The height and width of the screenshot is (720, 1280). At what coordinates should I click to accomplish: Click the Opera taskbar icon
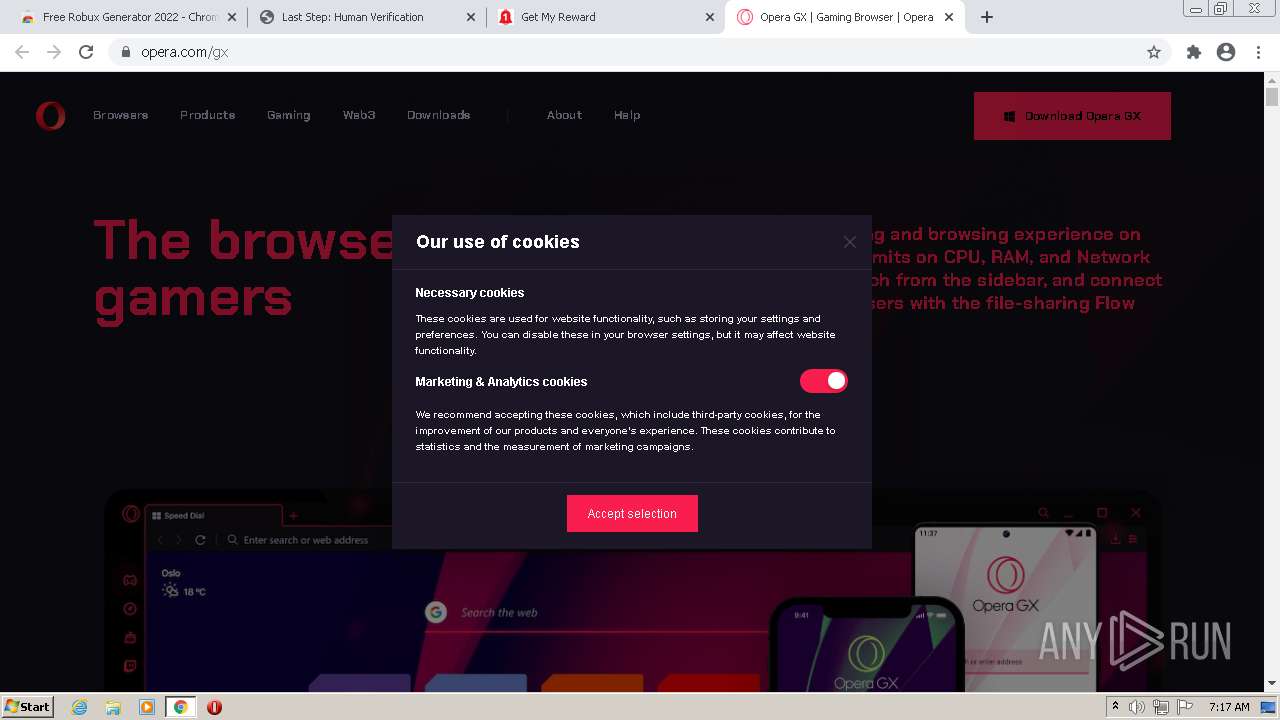[214, 707]
